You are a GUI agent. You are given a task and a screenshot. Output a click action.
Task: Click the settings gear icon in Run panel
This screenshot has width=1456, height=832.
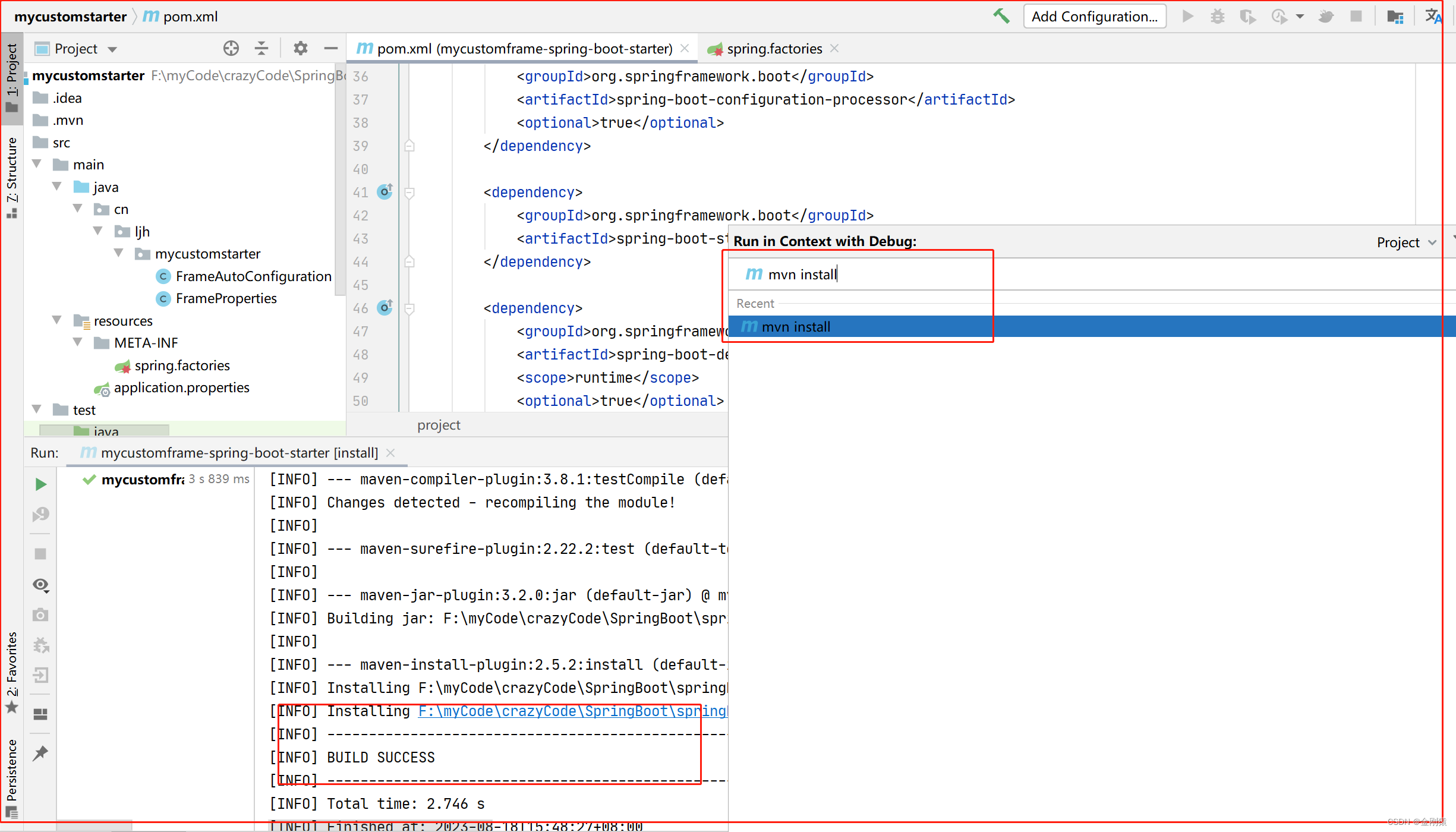pyautogui.click(x=40, y=645)
